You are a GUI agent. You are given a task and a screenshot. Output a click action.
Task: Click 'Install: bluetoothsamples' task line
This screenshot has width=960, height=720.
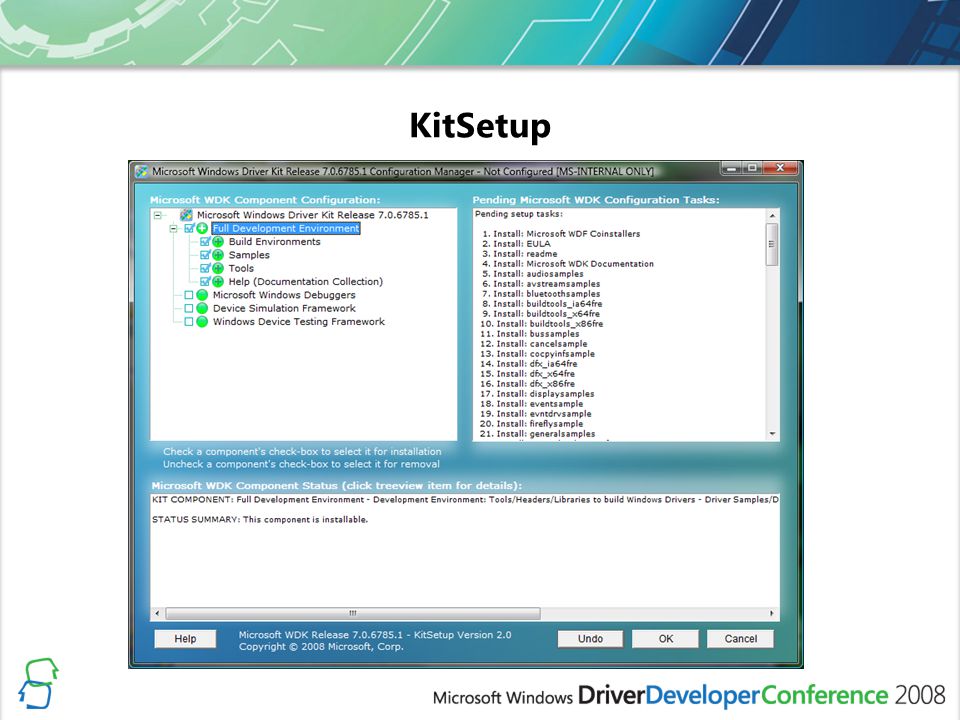coord(541,294)
